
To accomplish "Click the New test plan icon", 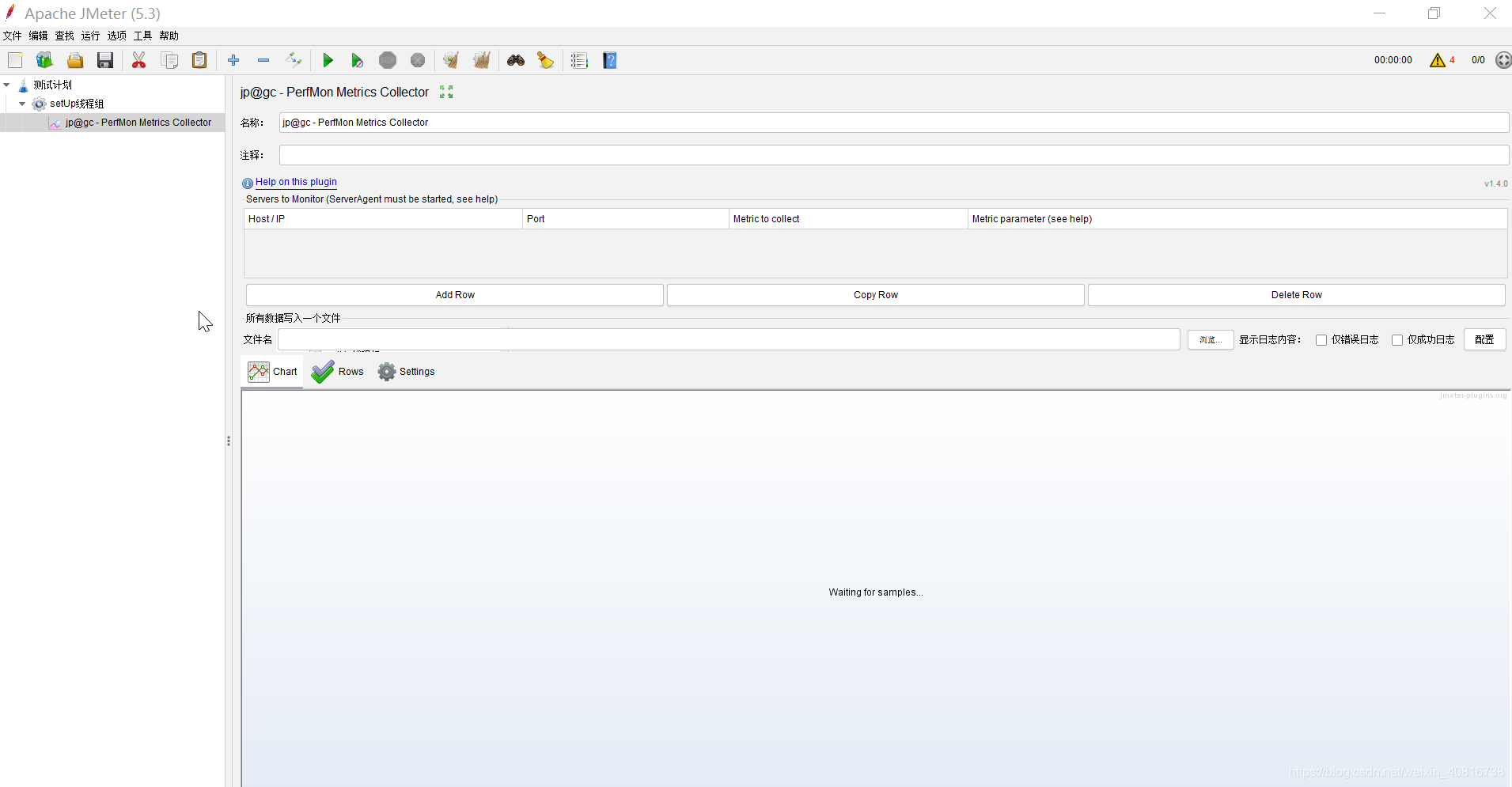I will click(15, 60).
